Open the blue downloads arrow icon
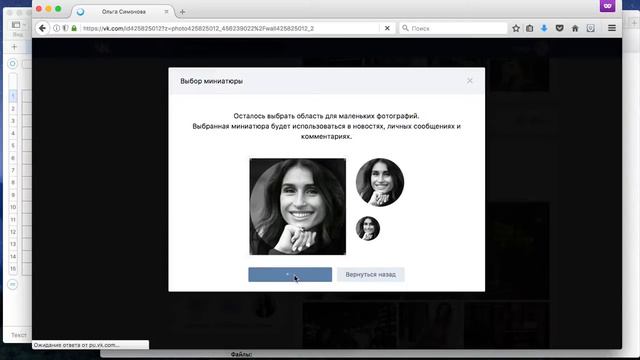This screenshot has width=640, height=360. [544, 28]
